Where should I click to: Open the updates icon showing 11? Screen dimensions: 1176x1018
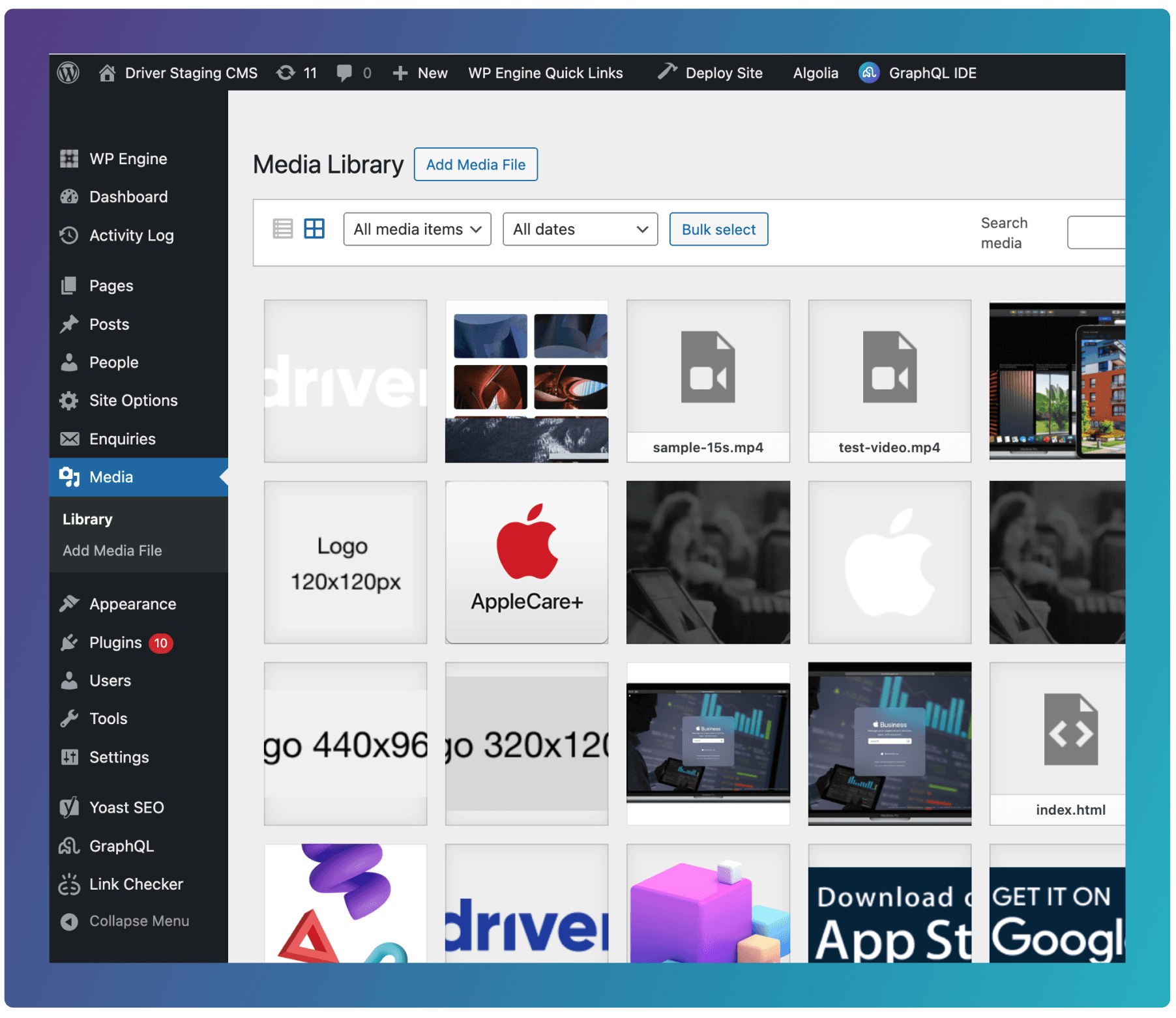286,72
